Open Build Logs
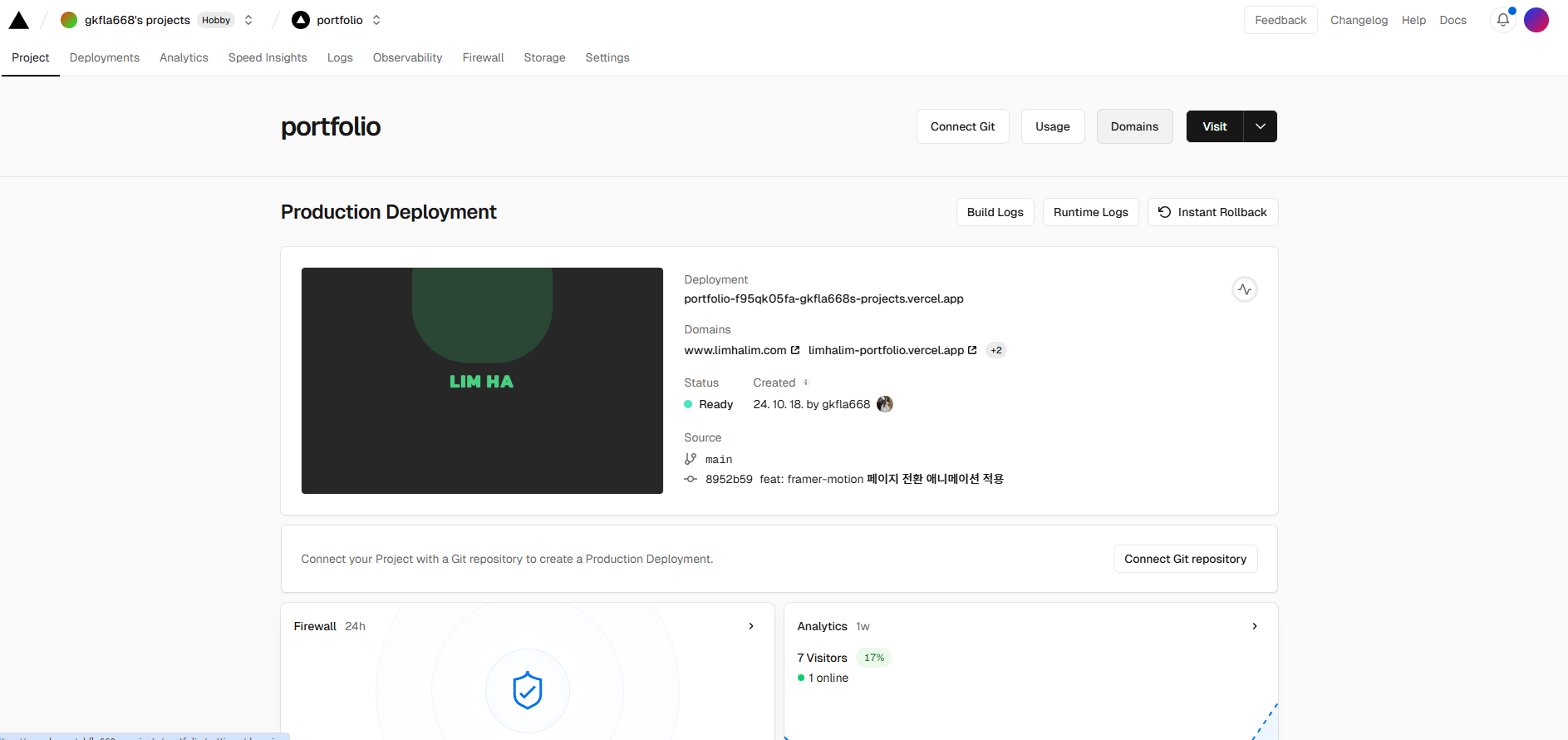 995,212
